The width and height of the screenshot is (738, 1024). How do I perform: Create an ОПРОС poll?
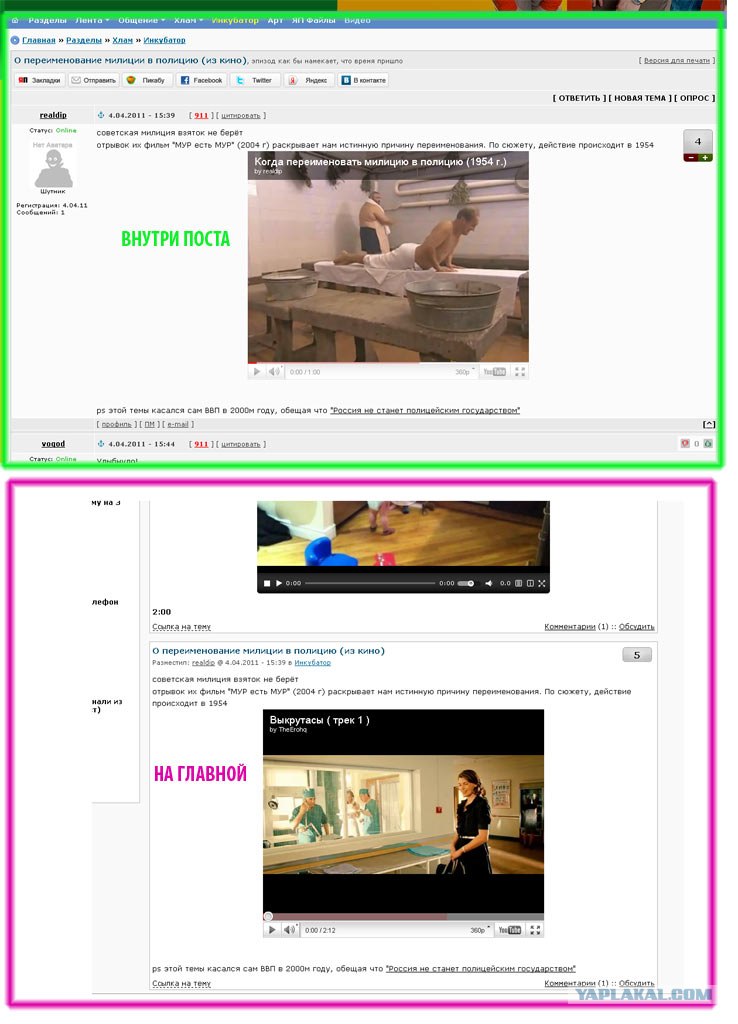694,99
